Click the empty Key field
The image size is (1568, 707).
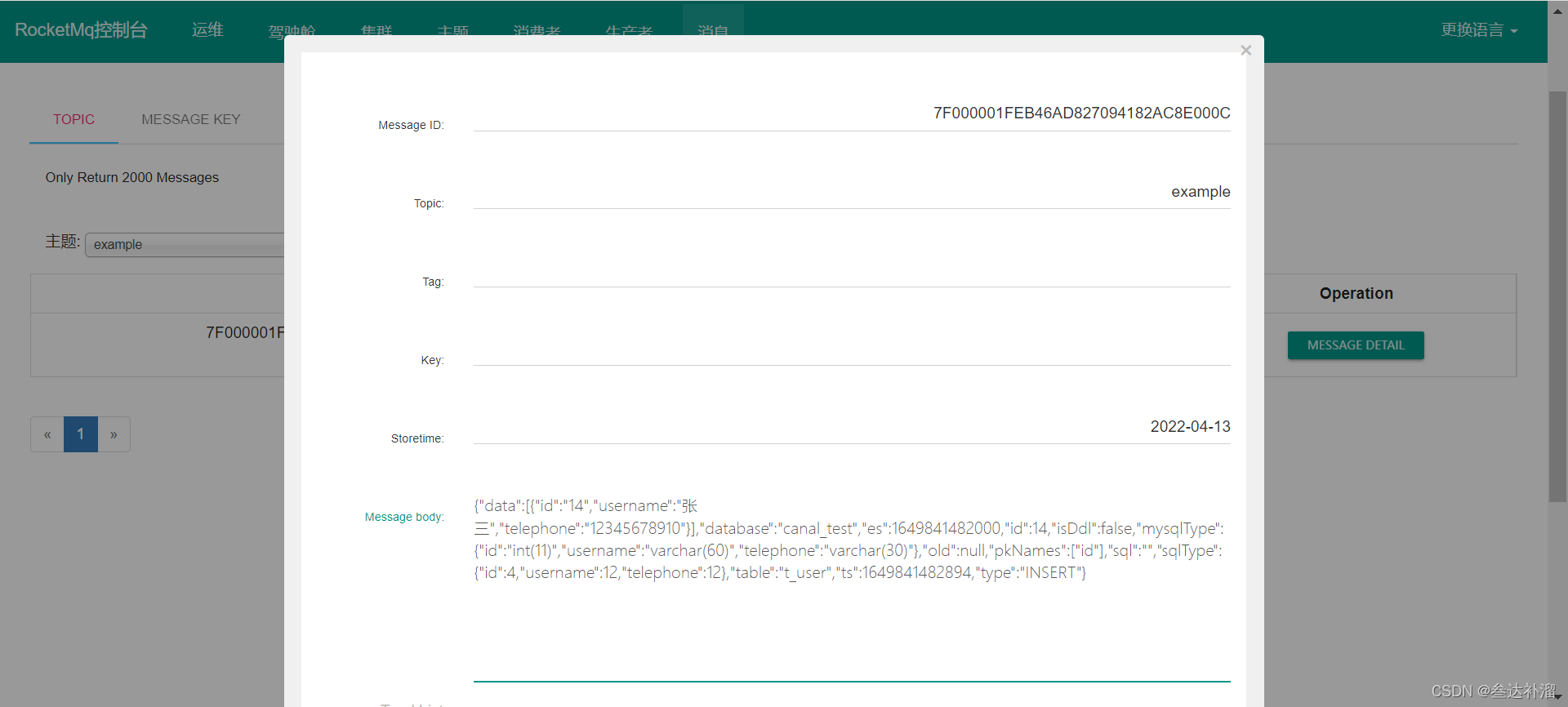point(852,349)
